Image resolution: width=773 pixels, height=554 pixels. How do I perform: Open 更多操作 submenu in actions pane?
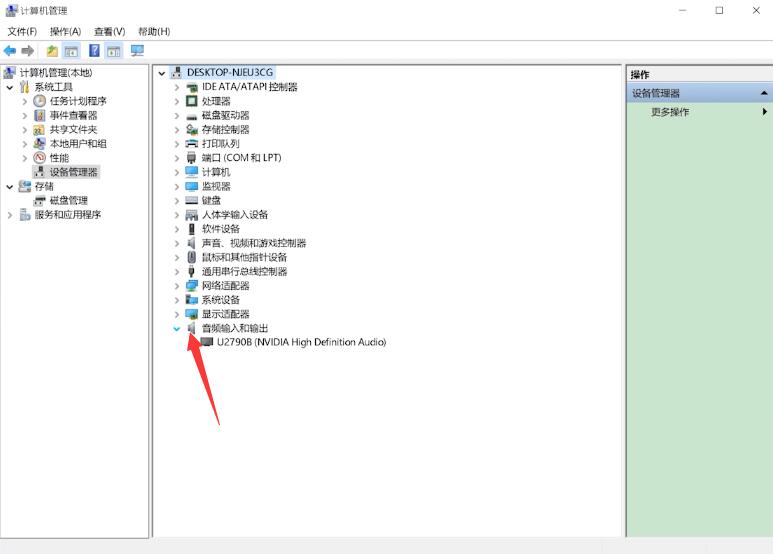tap(669, 112)
